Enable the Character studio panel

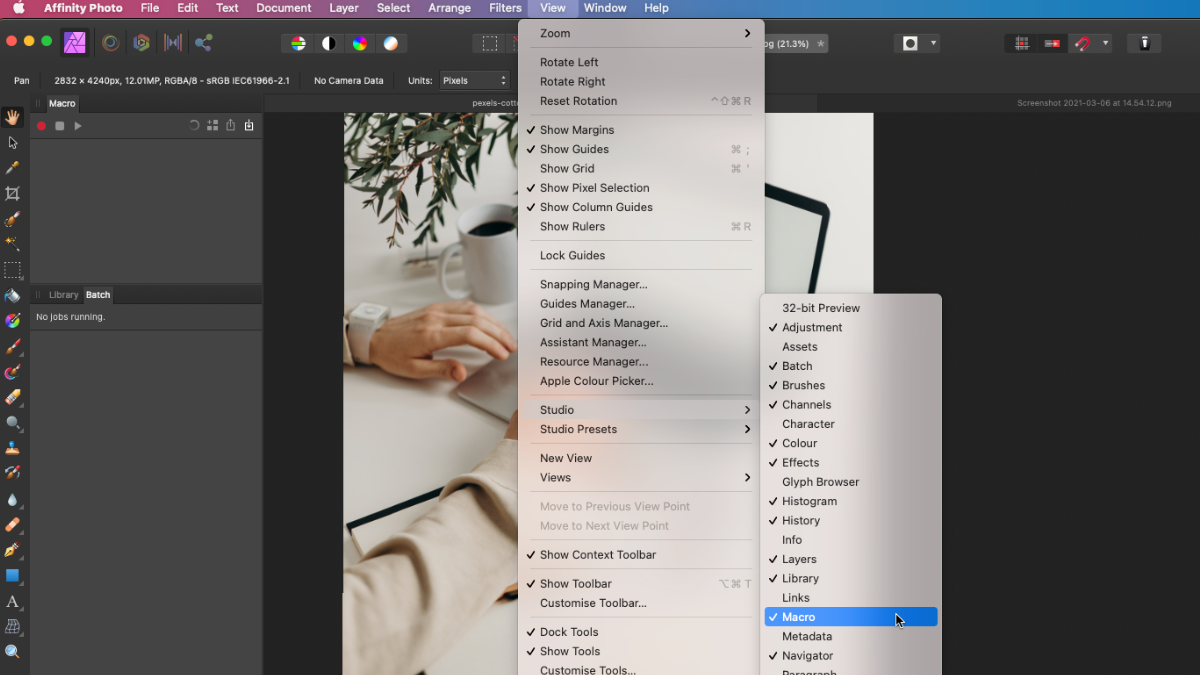click(807, 423)
